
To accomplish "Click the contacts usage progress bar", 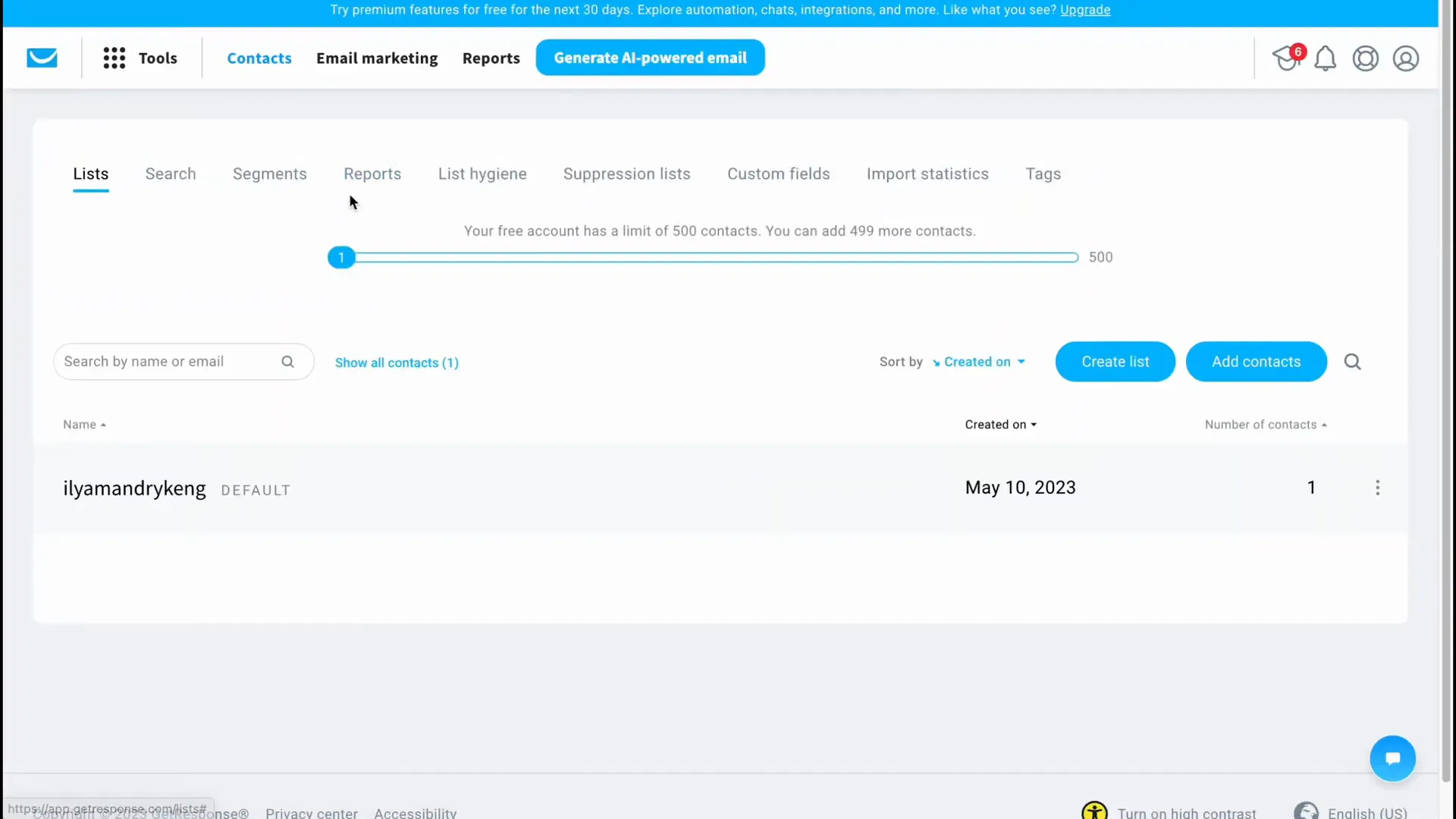I will (717, 258).
